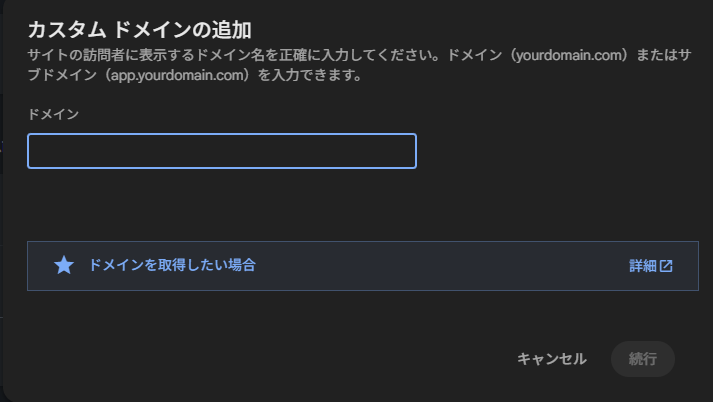Click the blank area right of the domain input
713x402 pixels.
coord(560,151)
